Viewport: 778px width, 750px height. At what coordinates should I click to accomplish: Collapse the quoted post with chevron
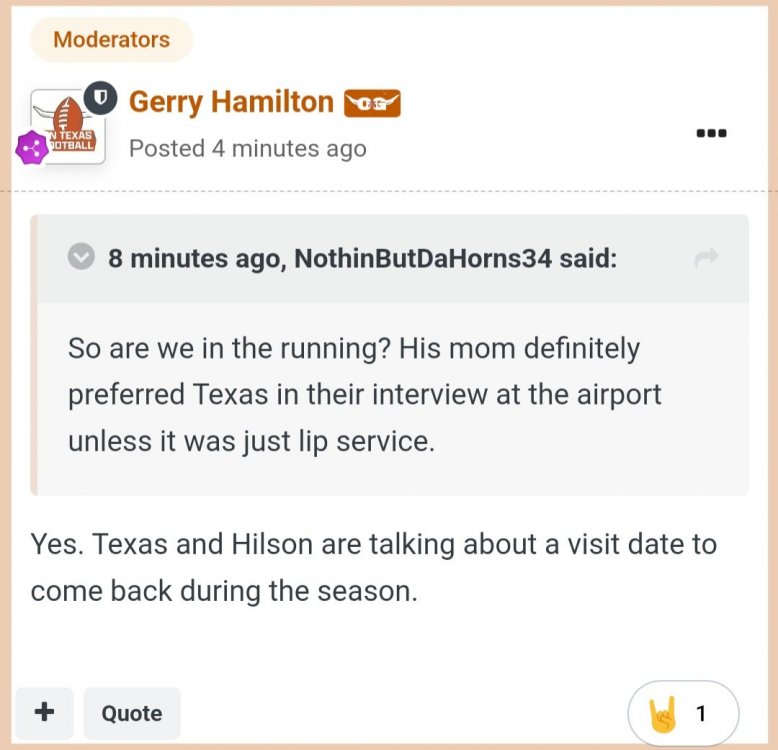point(81,258)
